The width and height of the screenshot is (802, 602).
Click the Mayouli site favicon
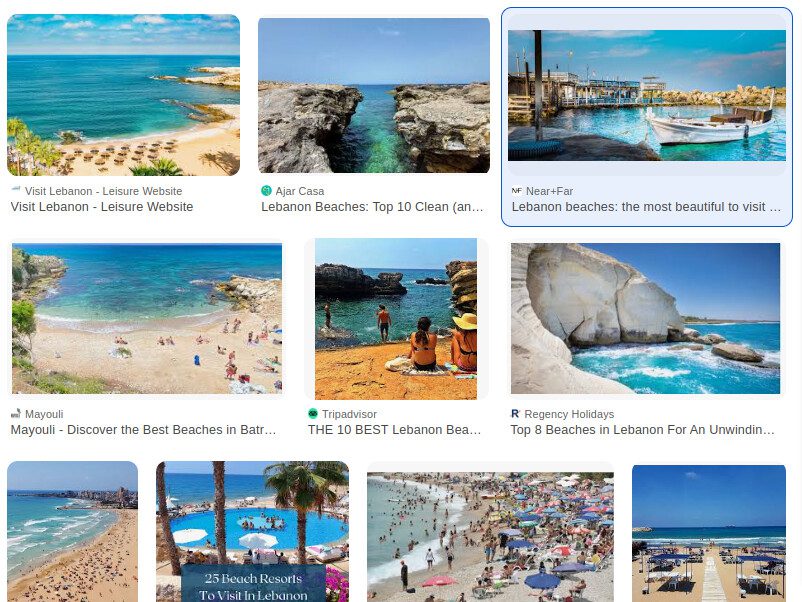click(x=16, y=414)
